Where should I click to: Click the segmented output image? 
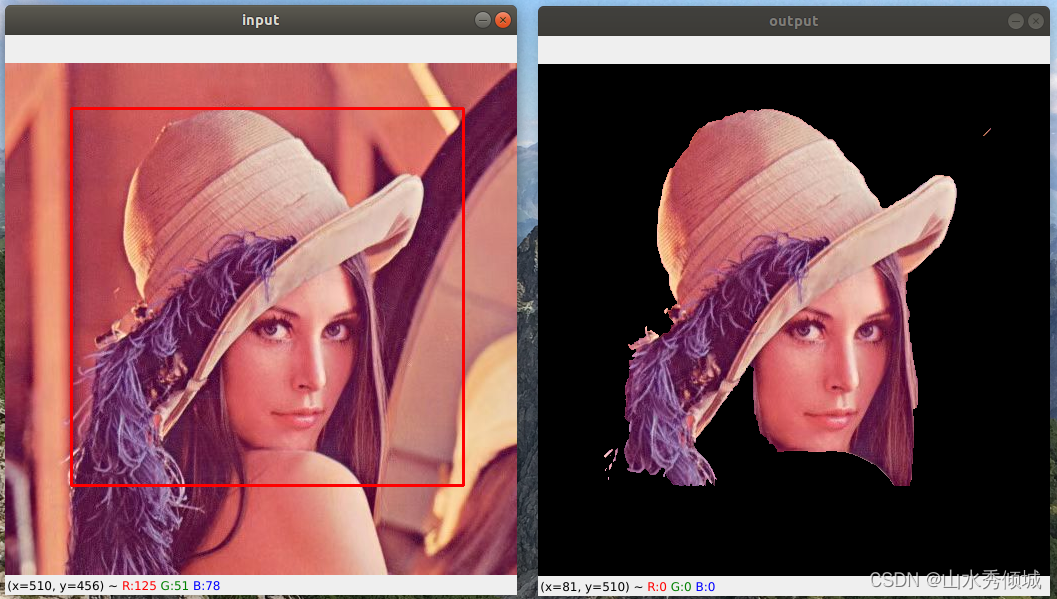[x=794, y=320]
